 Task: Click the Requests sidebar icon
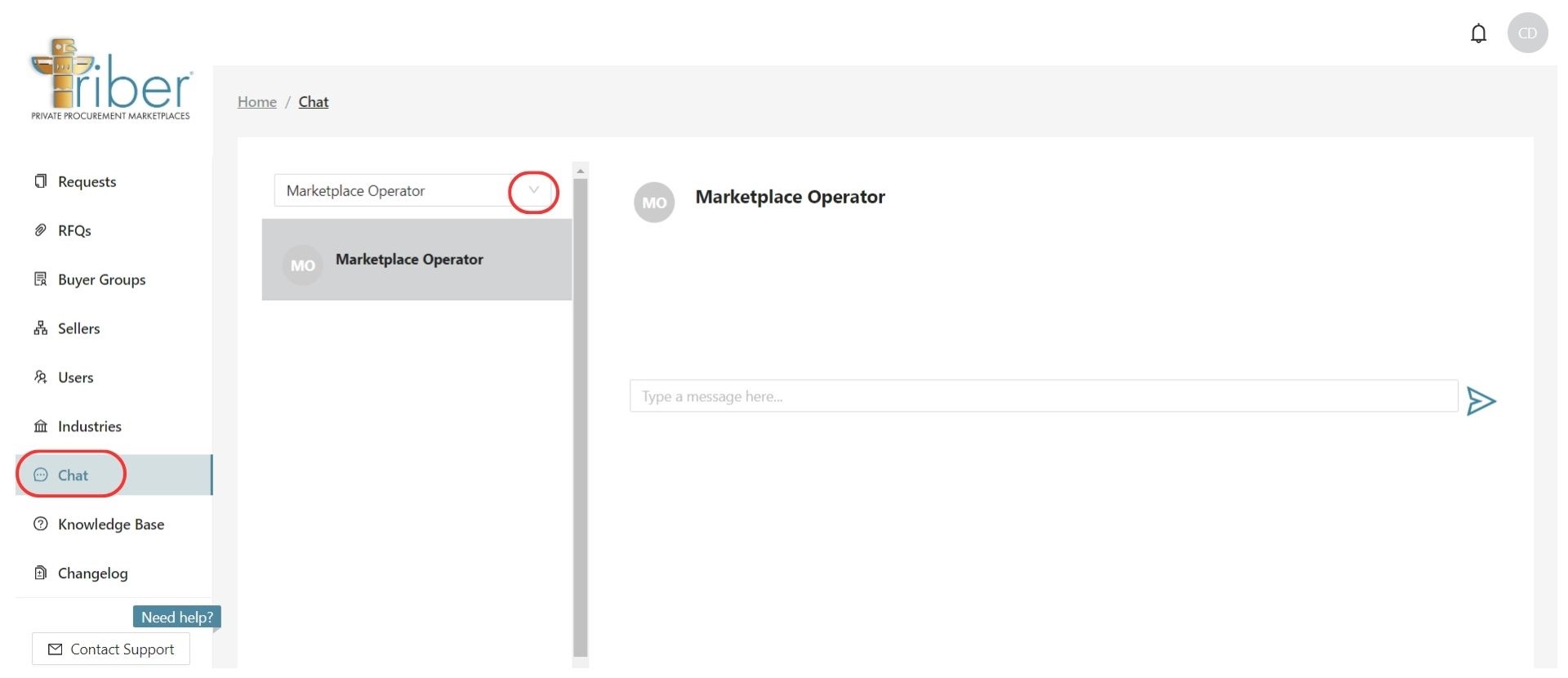pyautogui.click(x=41, y=181)
